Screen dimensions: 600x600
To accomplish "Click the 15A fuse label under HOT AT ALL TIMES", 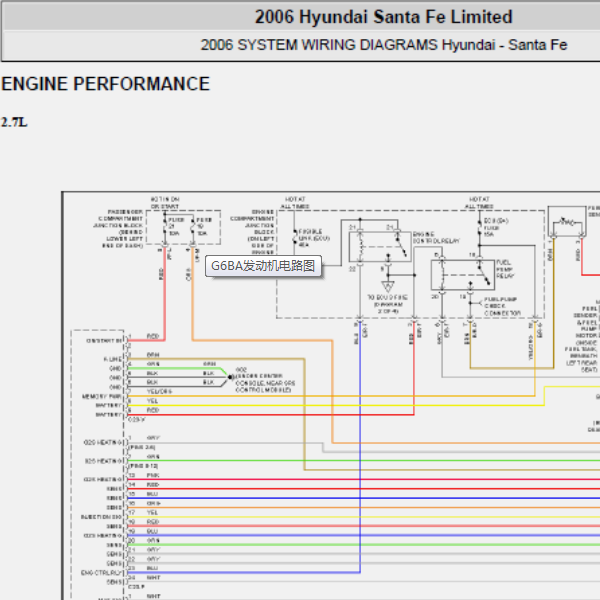I will [x=494, y=228].
